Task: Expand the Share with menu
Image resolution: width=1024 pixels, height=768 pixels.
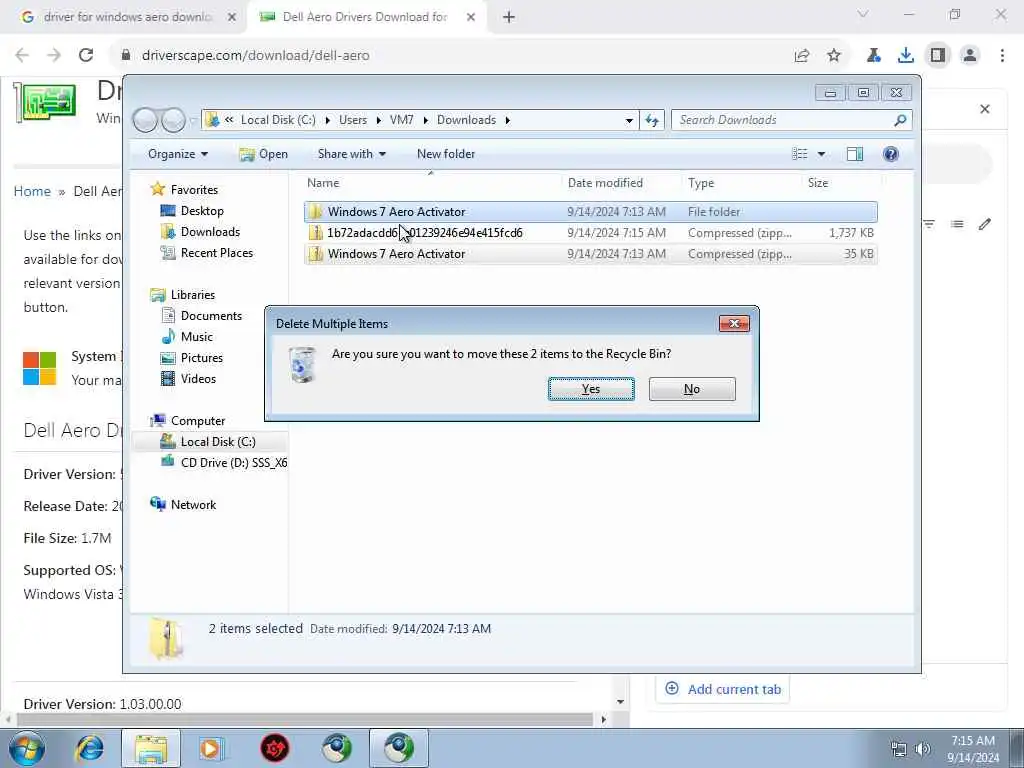Action: pos(351,154)
